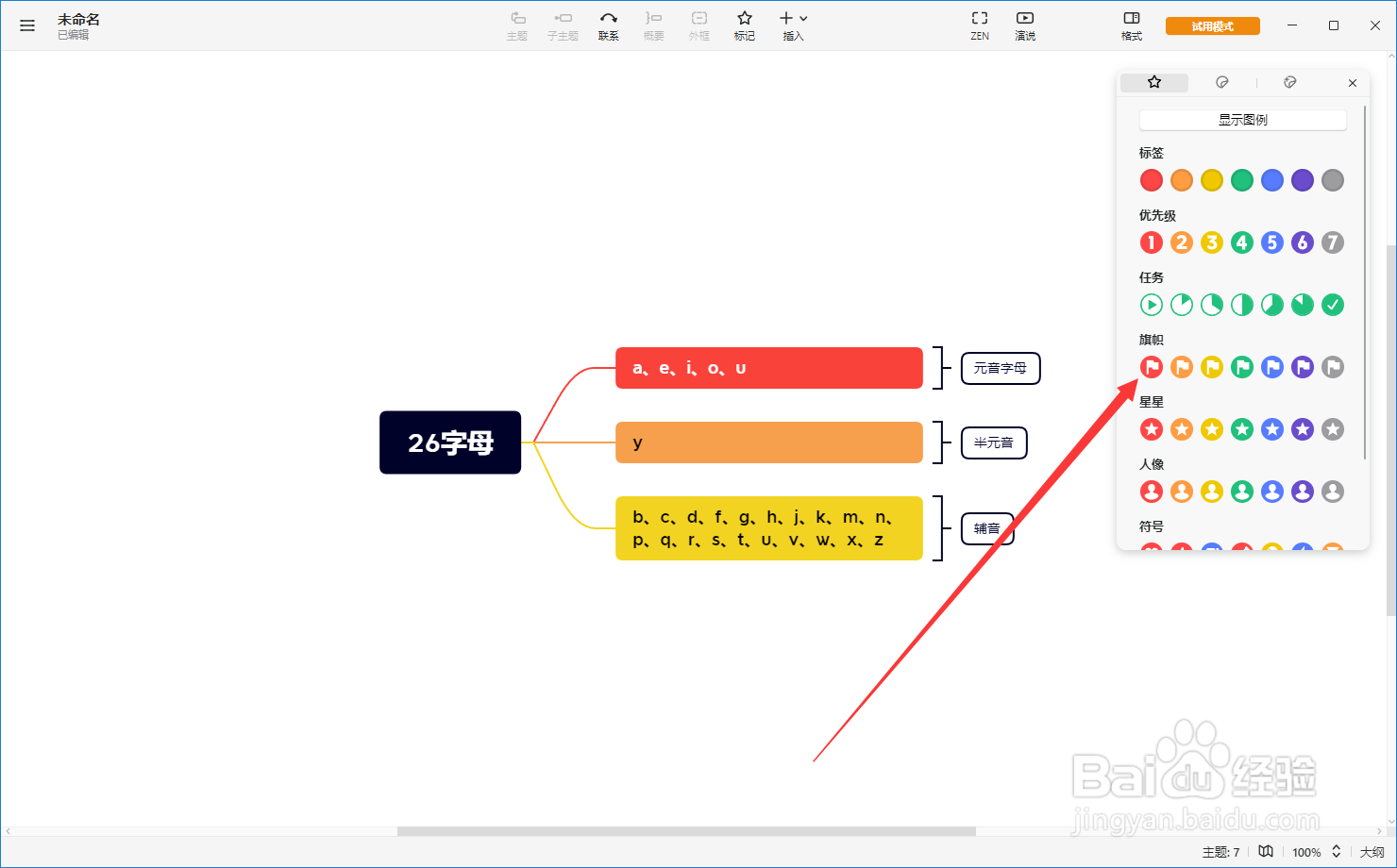The width and height of the screenshot is (1397, 868).
Task: Select the Relationship (联系) tool
Action: (x=609, y=25)
